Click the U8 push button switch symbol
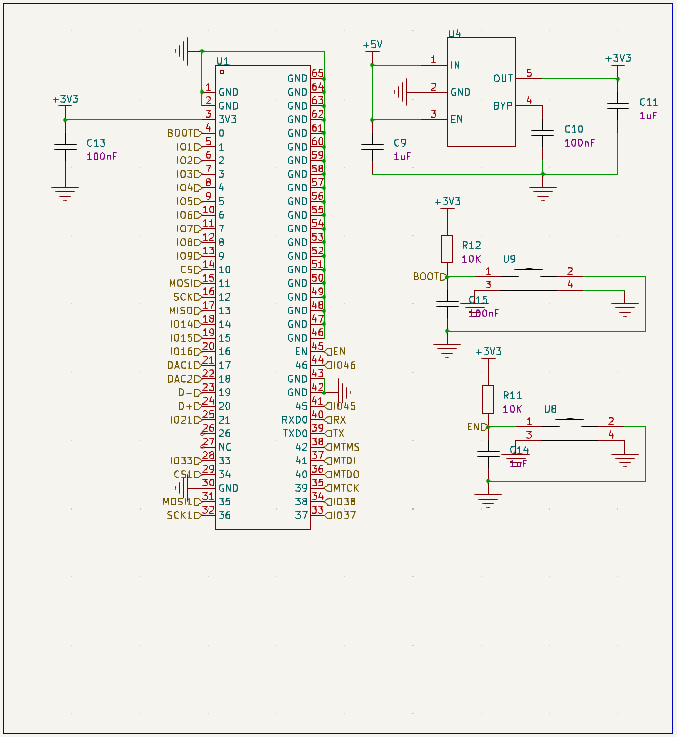This screenshot has height=737, width=677. point(570,429)
